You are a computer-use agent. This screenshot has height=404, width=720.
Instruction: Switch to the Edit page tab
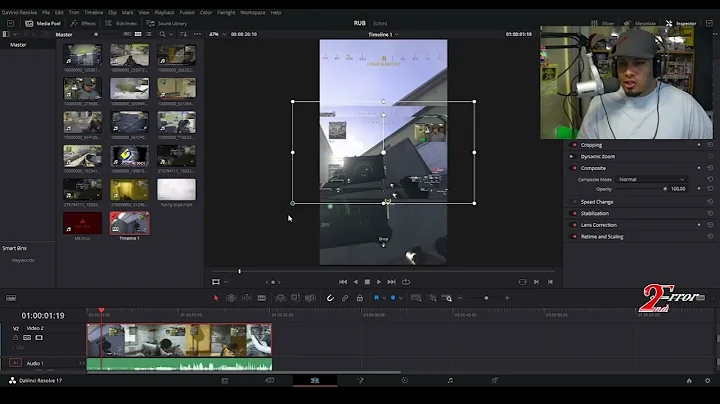[x=315, y=381]
